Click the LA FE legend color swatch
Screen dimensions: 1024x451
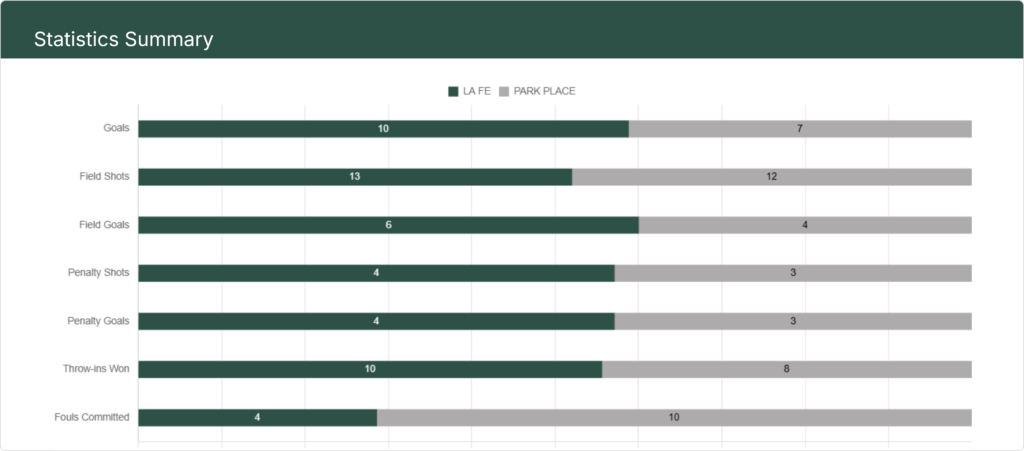pos(453,91)
